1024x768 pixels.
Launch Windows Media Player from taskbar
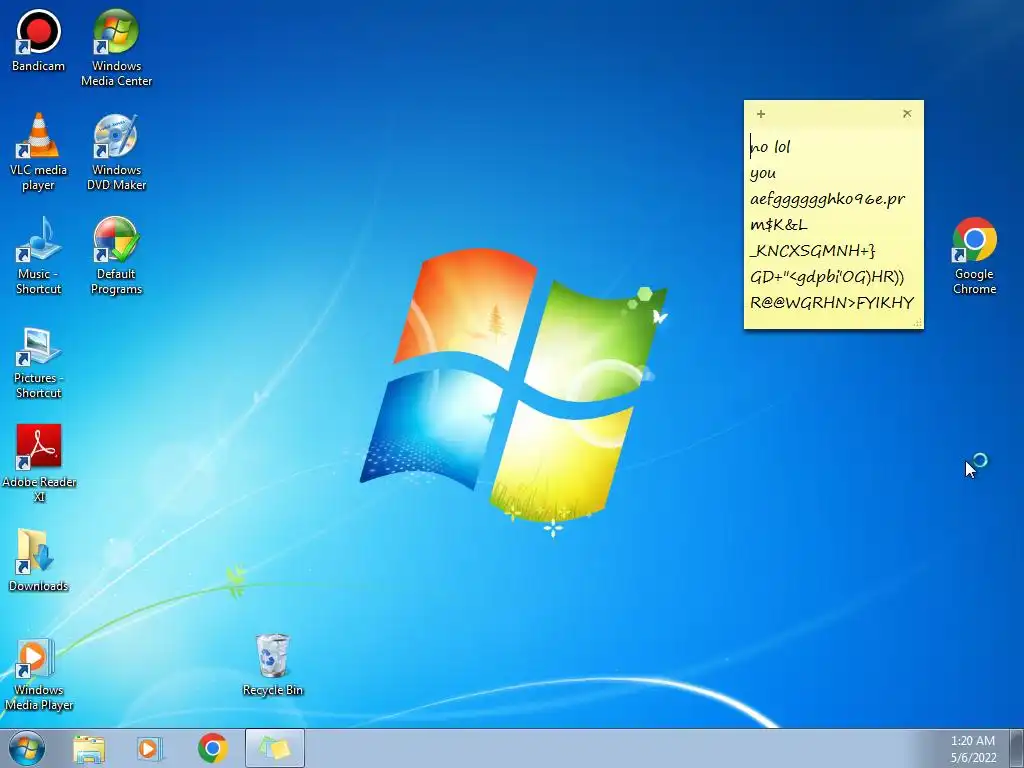coord(150,748)
